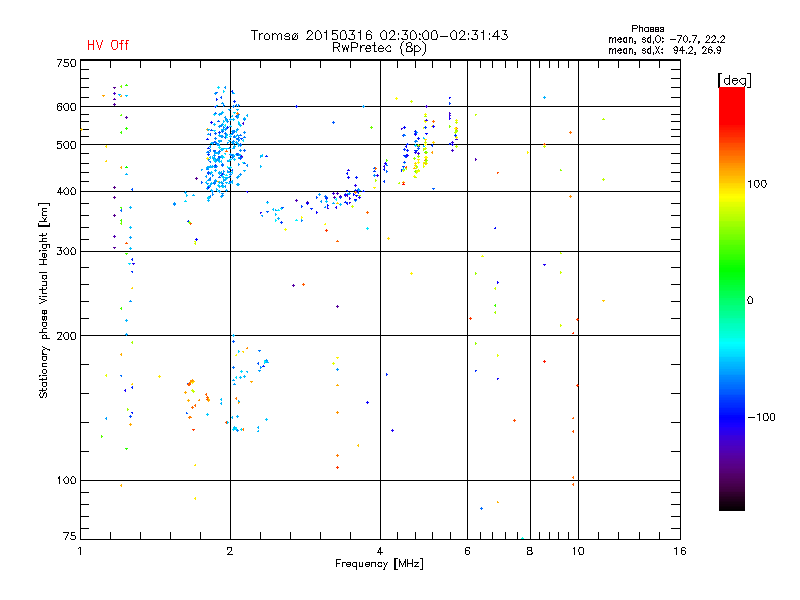Click the 'RwPretec (8p)' subtitle
The width and height of the screenshot is (800, 600).
(379, 48)
